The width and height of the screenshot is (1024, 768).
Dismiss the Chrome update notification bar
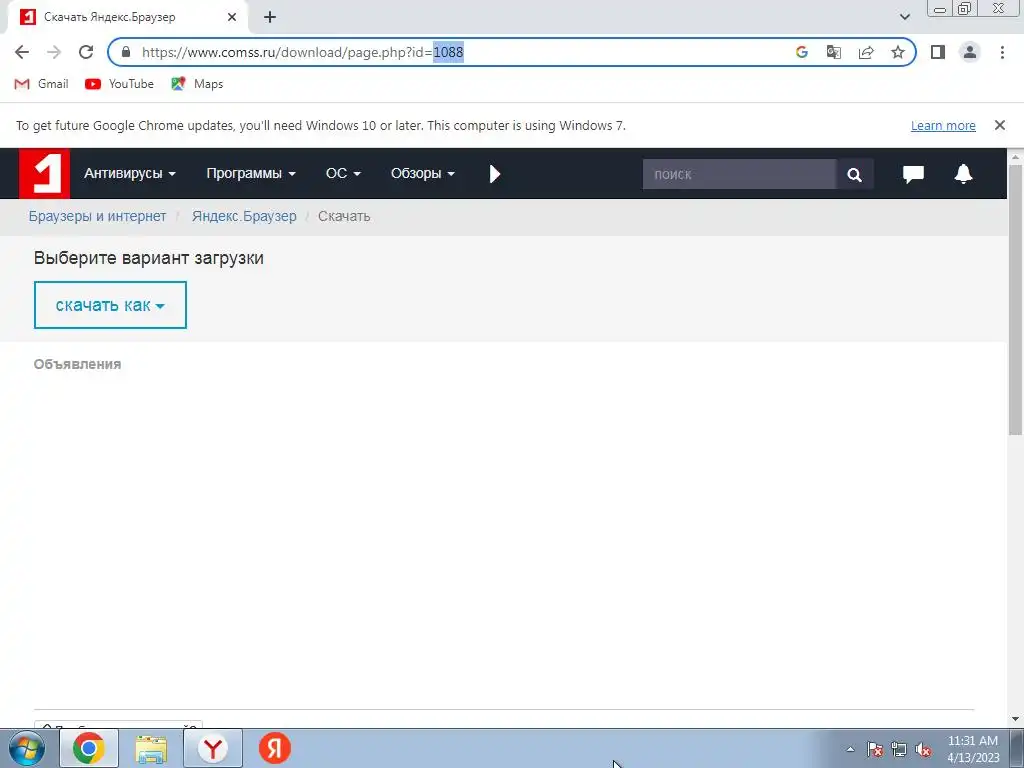[999, 125]
